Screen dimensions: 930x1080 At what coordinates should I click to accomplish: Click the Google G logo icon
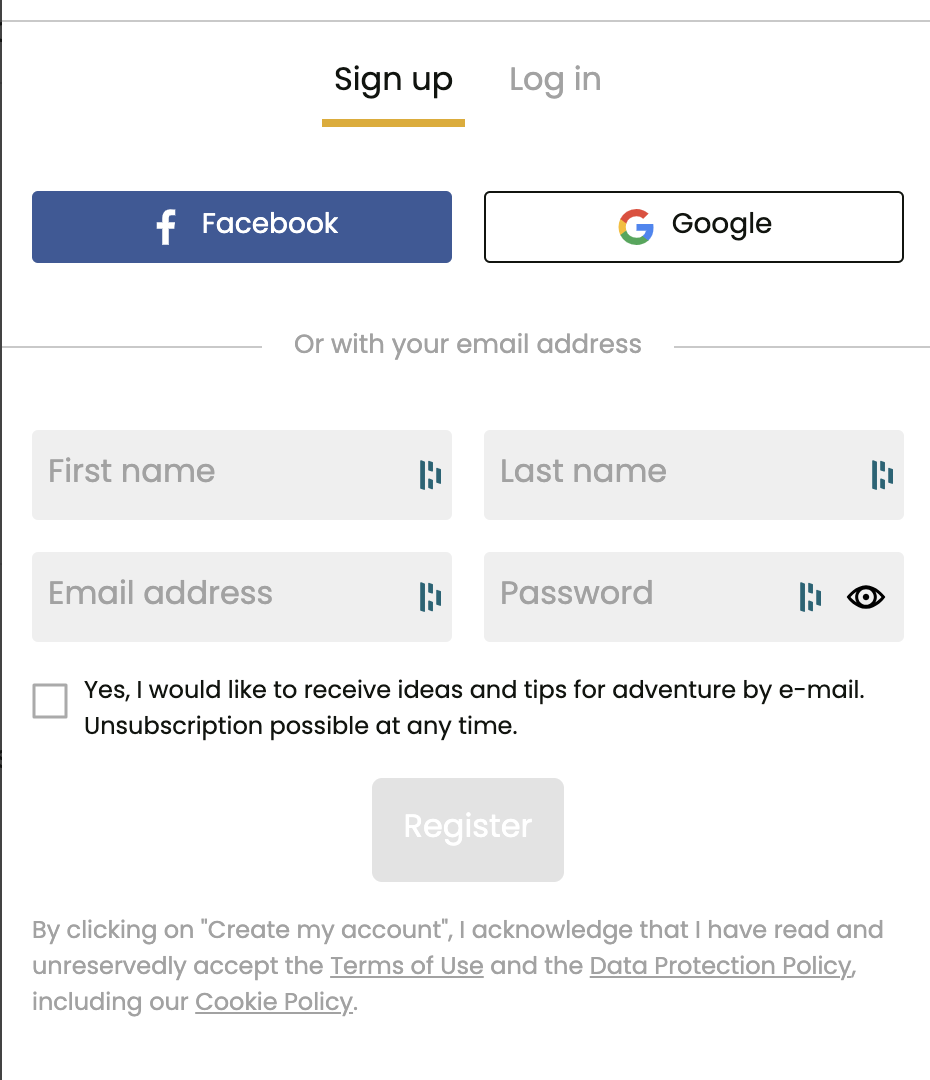pyautogui.click(x=636, y=227)
